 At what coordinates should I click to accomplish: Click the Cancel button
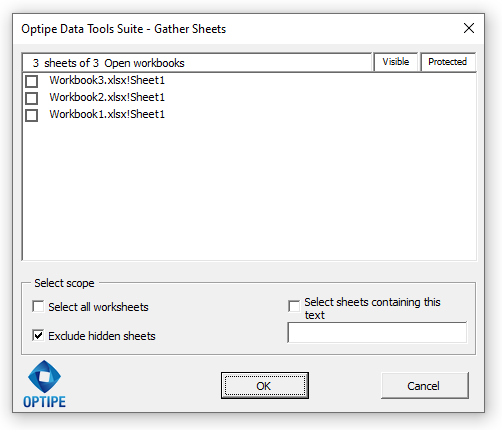pyautogui.click(x=425, y=386)
